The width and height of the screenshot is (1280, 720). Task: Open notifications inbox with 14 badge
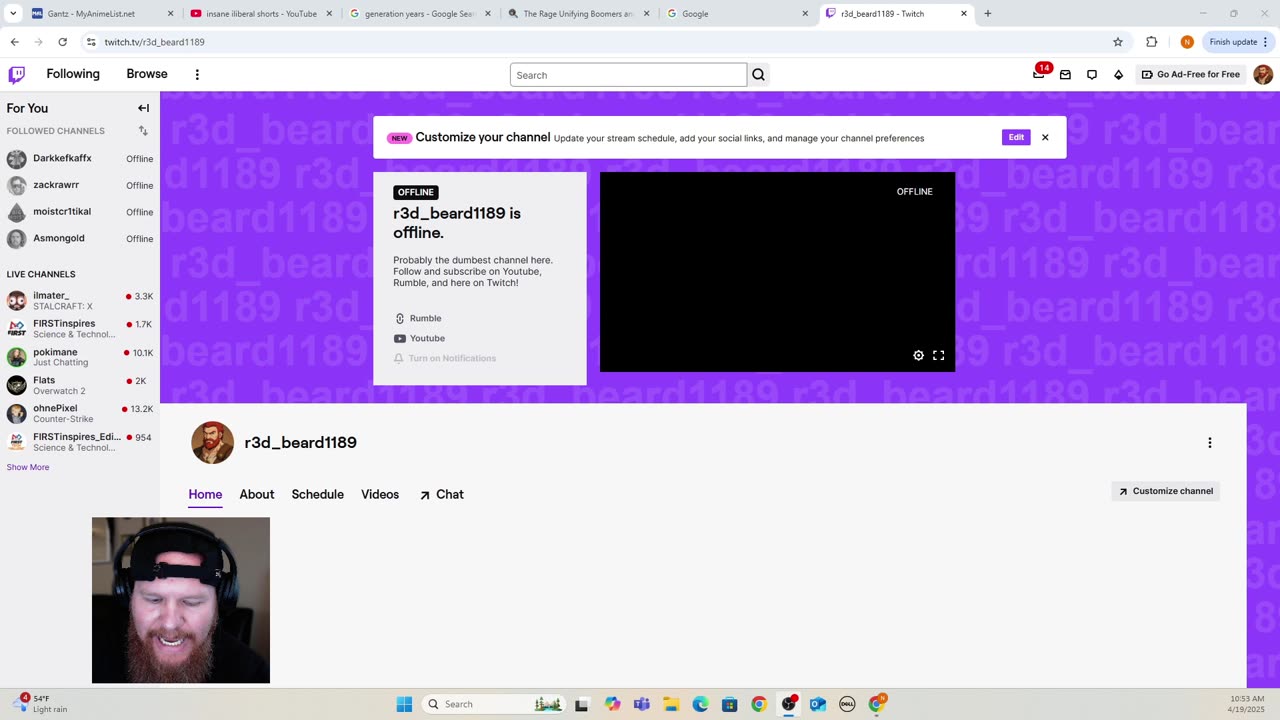click(x=1040, y=73)
